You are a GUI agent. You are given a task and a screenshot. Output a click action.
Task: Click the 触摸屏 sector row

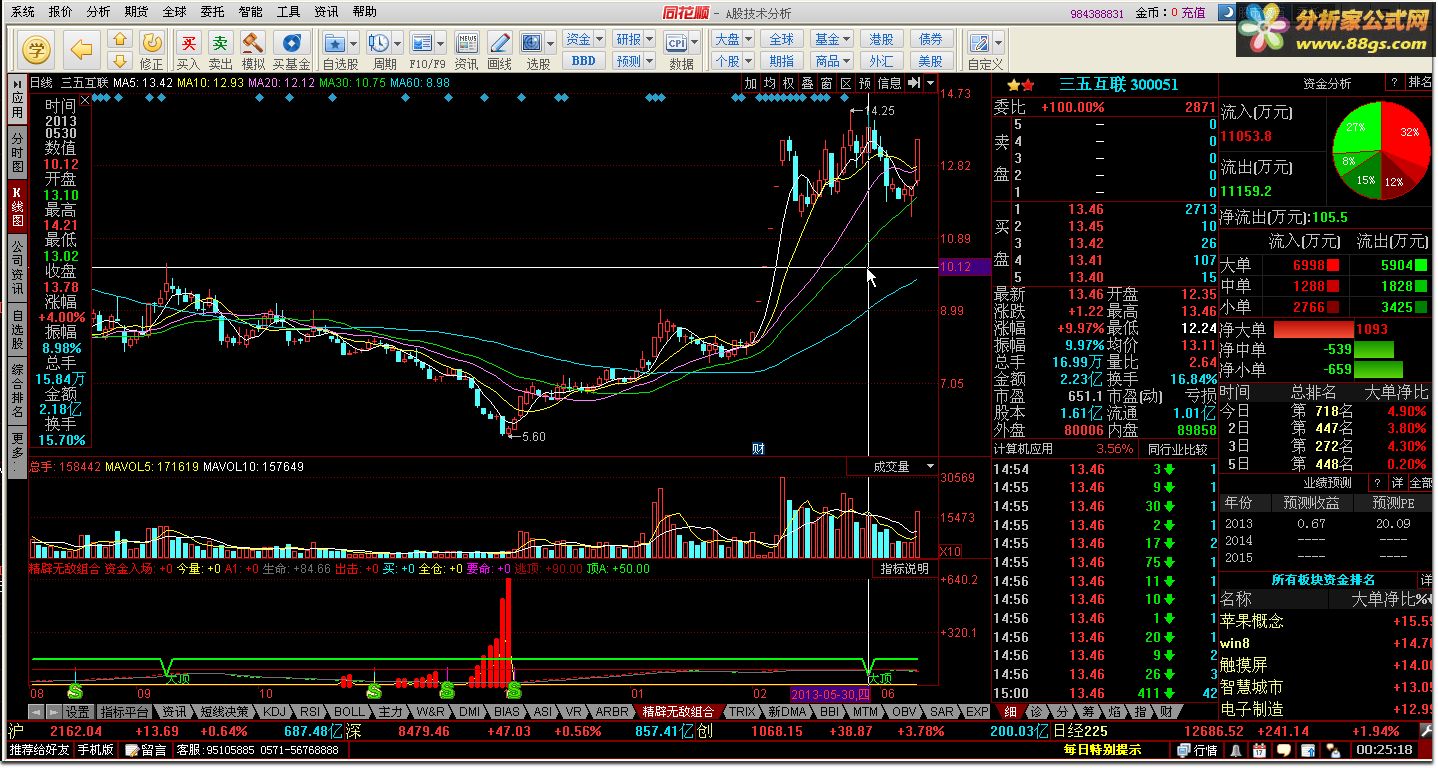click(1327, 665)
